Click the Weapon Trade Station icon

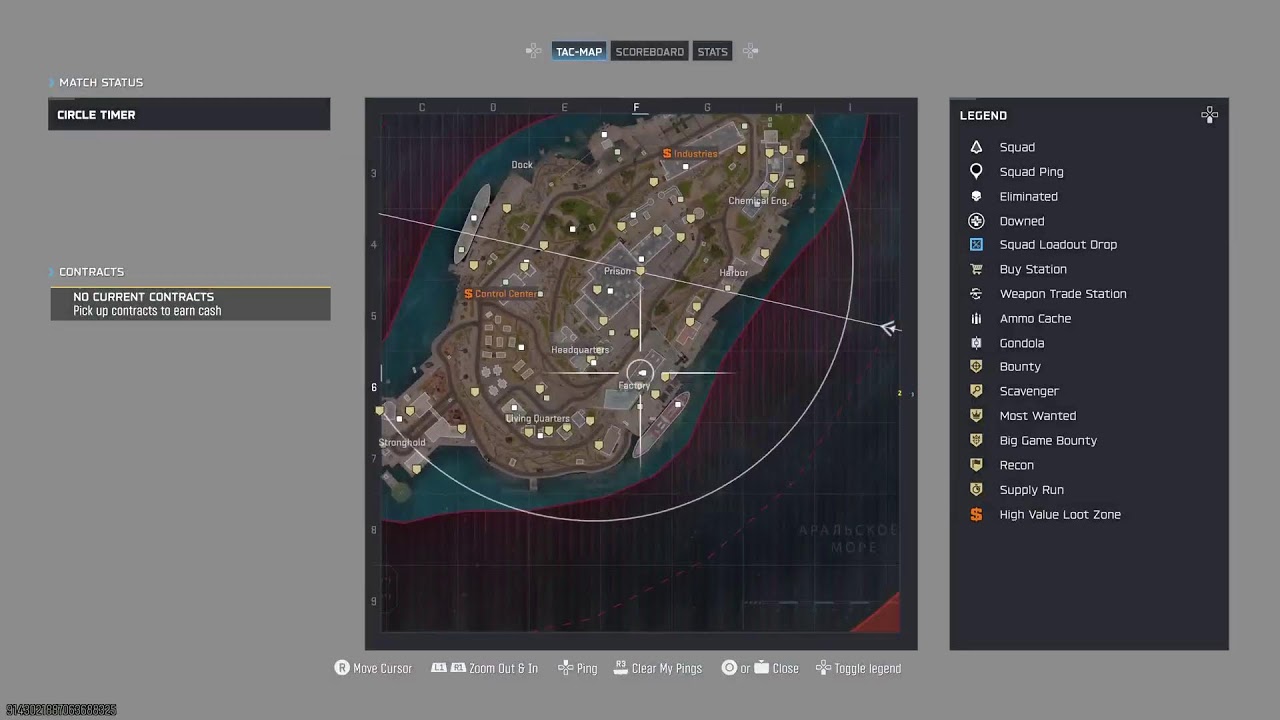tap(976, 294)
